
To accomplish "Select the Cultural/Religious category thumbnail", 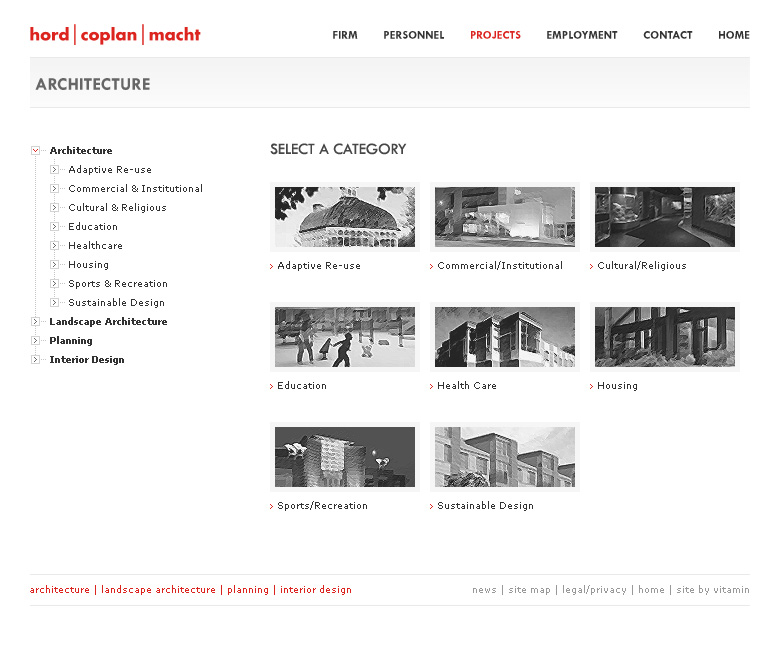I will coord(665,217).
